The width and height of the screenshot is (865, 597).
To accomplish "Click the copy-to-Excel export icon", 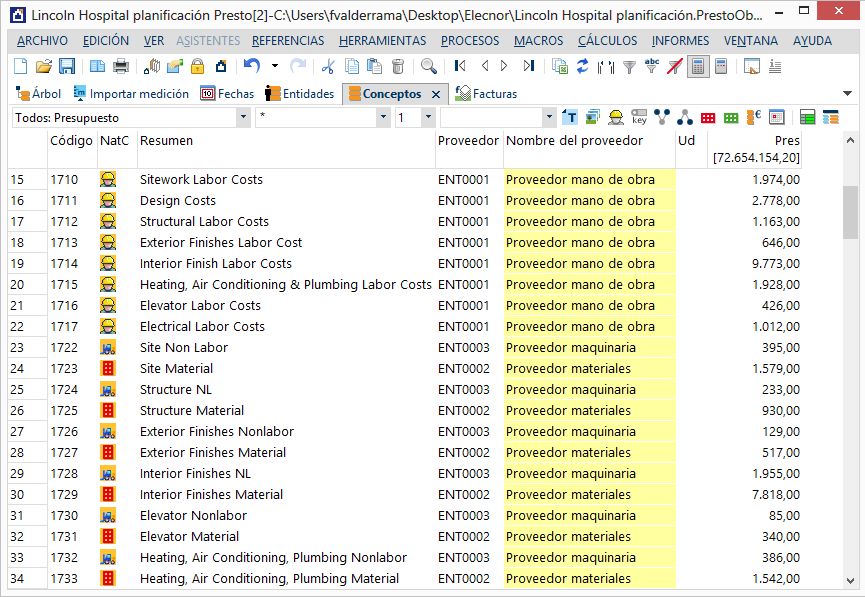I will pos(560,67).
